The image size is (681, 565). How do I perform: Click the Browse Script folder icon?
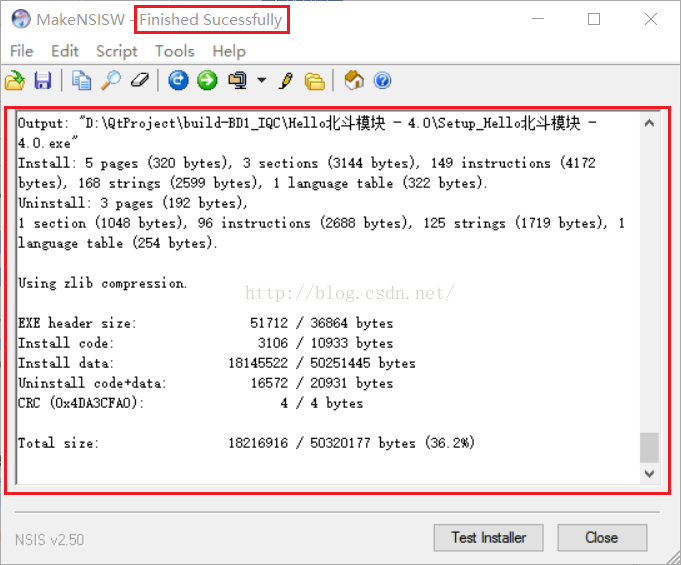coord(315,81)
